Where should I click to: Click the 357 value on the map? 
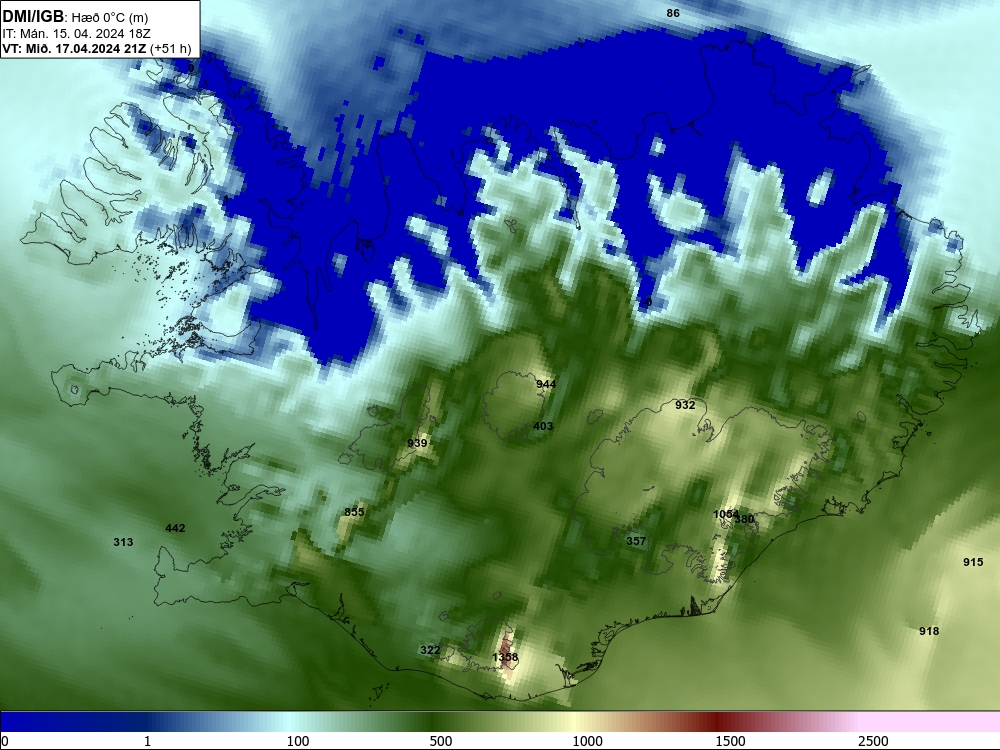click(636, 541)
